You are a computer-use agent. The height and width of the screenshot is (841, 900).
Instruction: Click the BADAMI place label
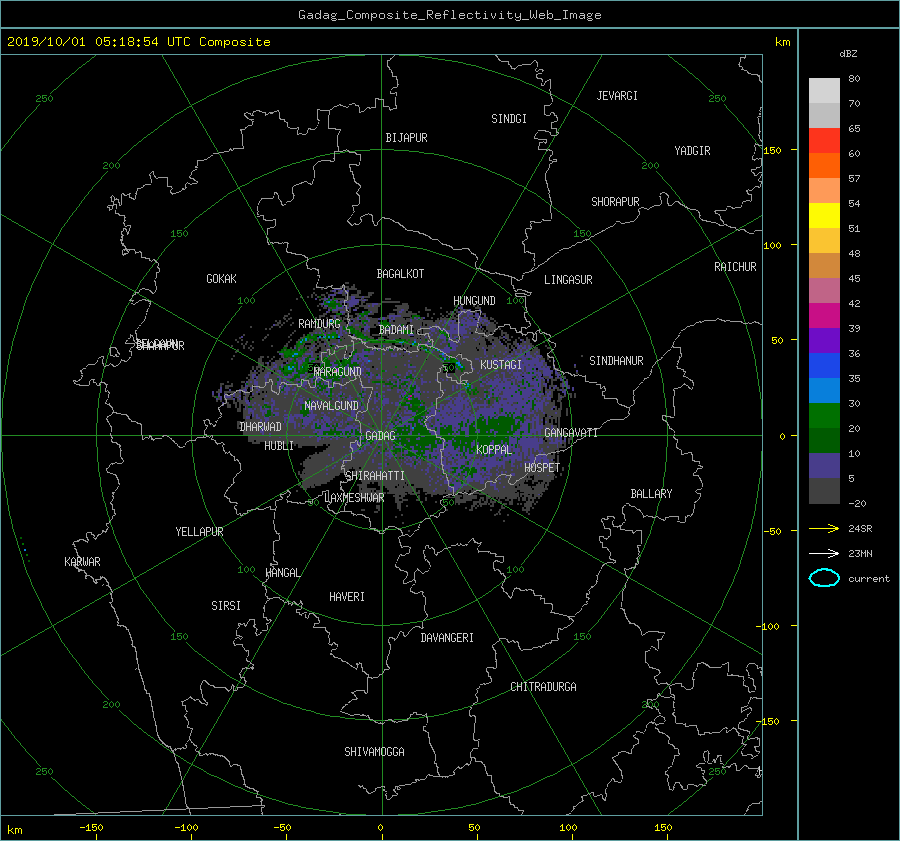(x=396, y=330)
